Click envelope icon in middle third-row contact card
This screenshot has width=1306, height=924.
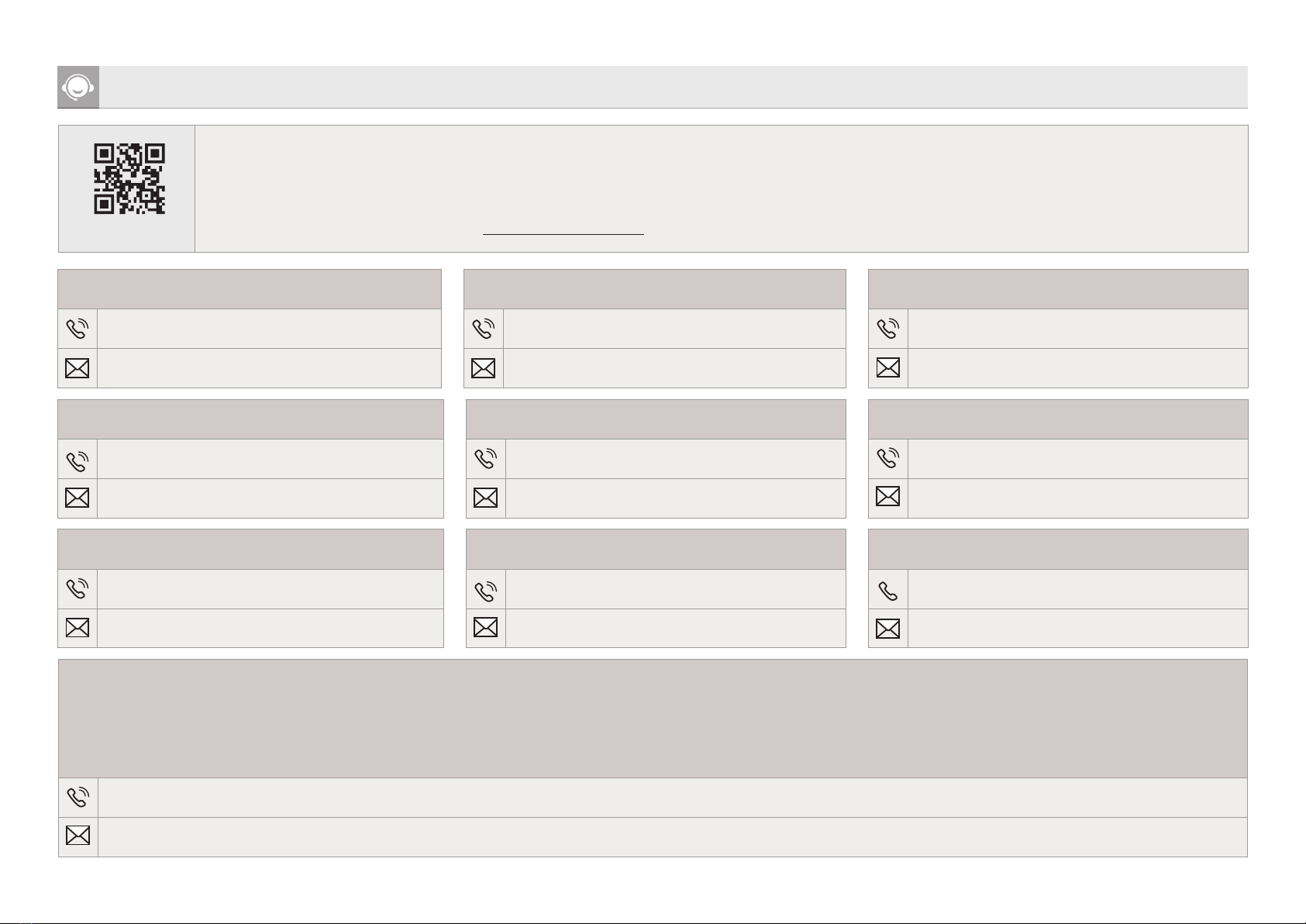(485, 627)
